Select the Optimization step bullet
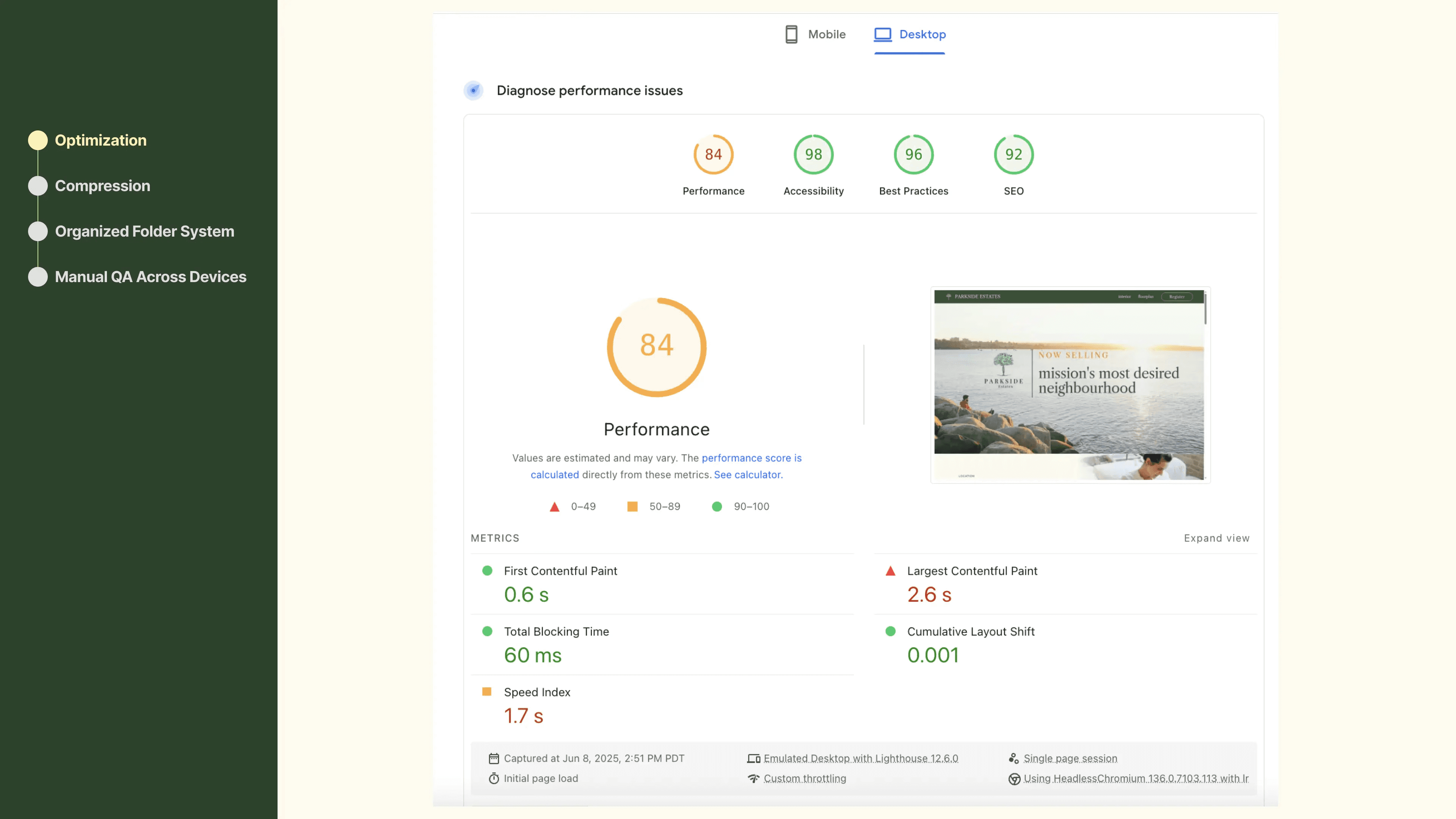 coord(38,140)
